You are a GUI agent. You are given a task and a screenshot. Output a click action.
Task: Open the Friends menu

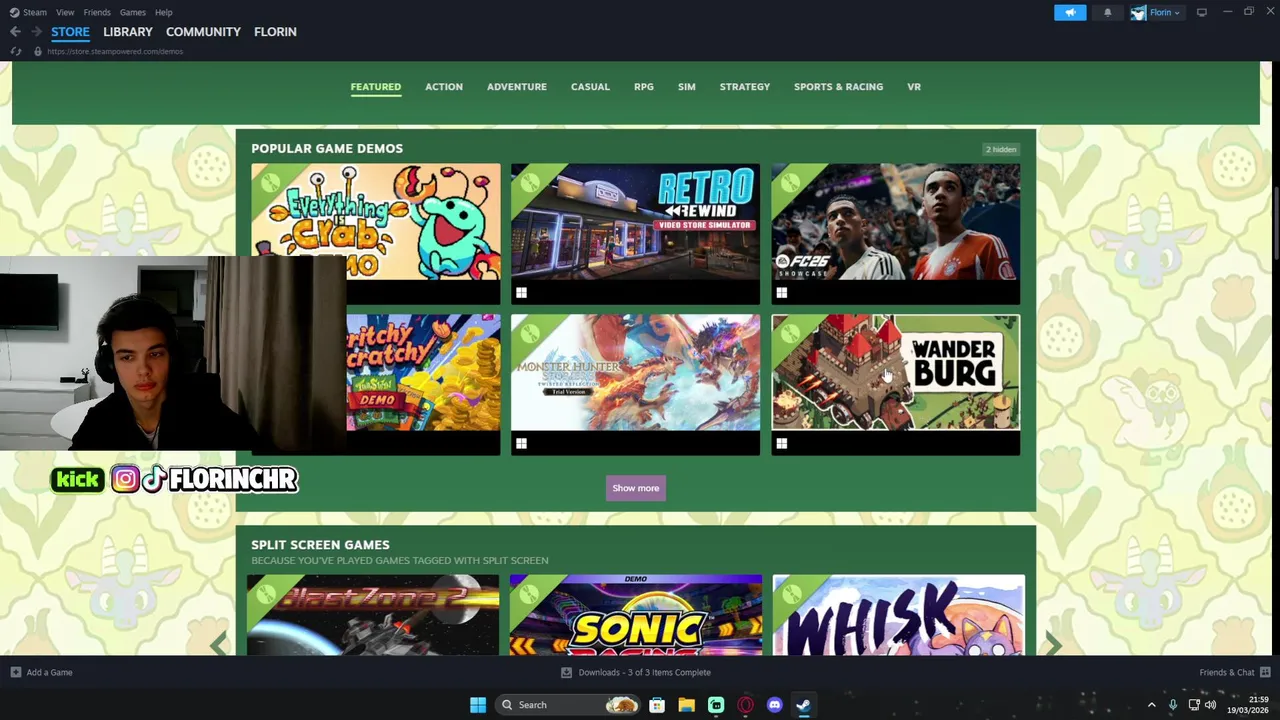[x=97, y=12]
